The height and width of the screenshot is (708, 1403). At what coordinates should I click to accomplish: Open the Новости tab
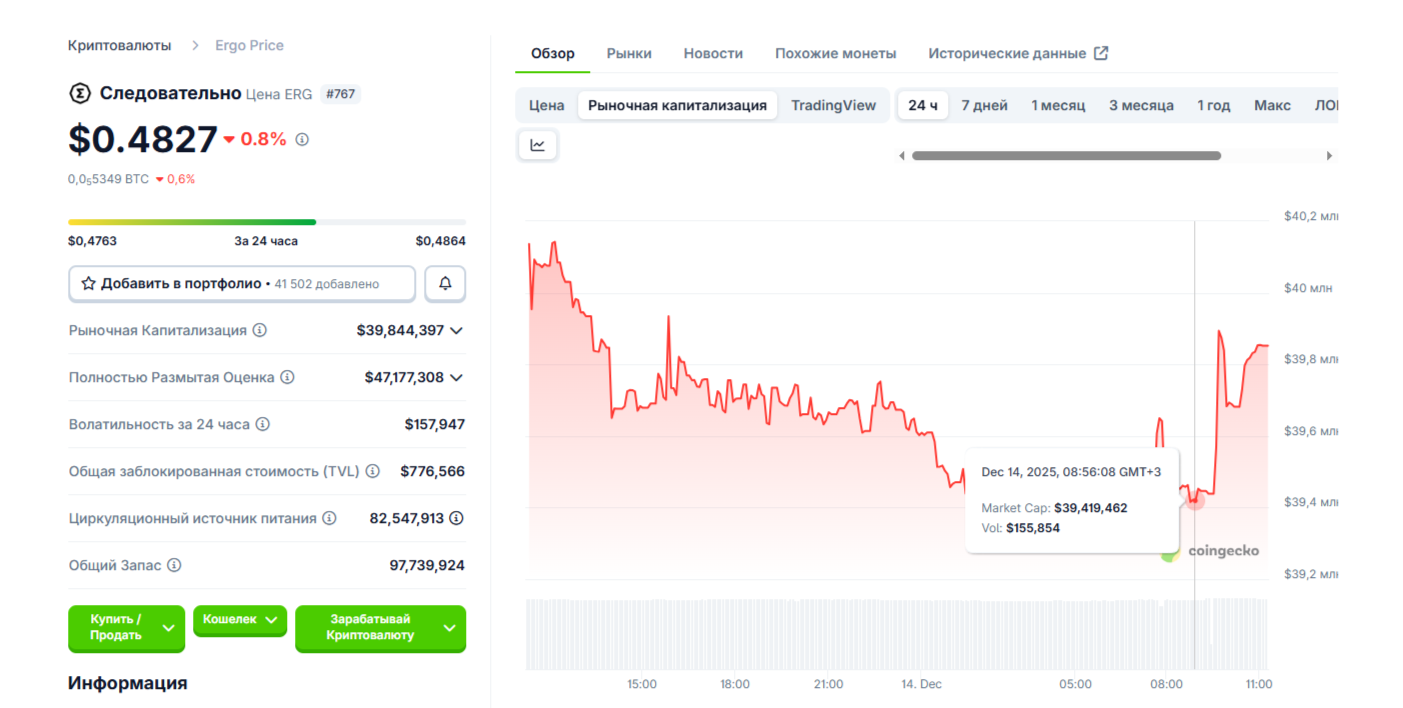[713, 53]
